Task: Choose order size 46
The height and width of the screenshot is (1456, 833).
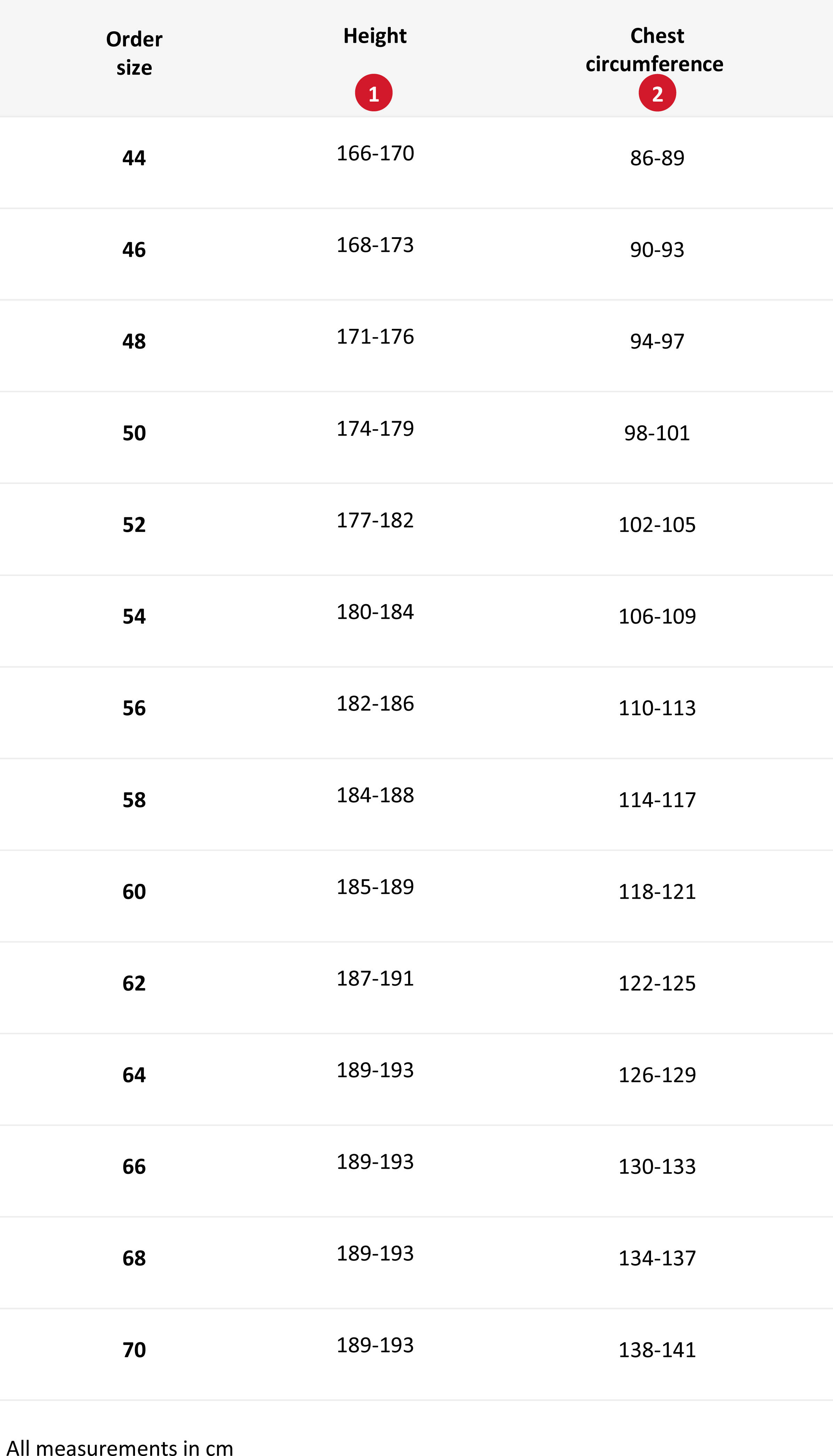Action: point(134,249)
